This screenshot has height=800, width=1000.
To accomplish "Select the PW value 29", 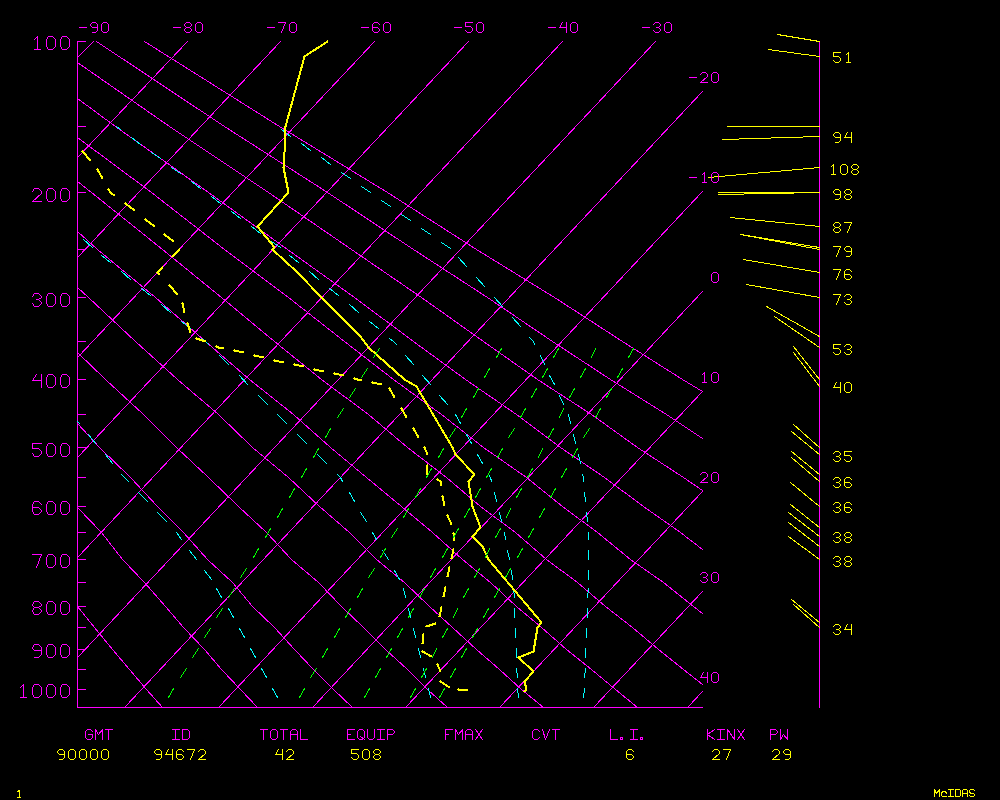I will coord(781,755).
